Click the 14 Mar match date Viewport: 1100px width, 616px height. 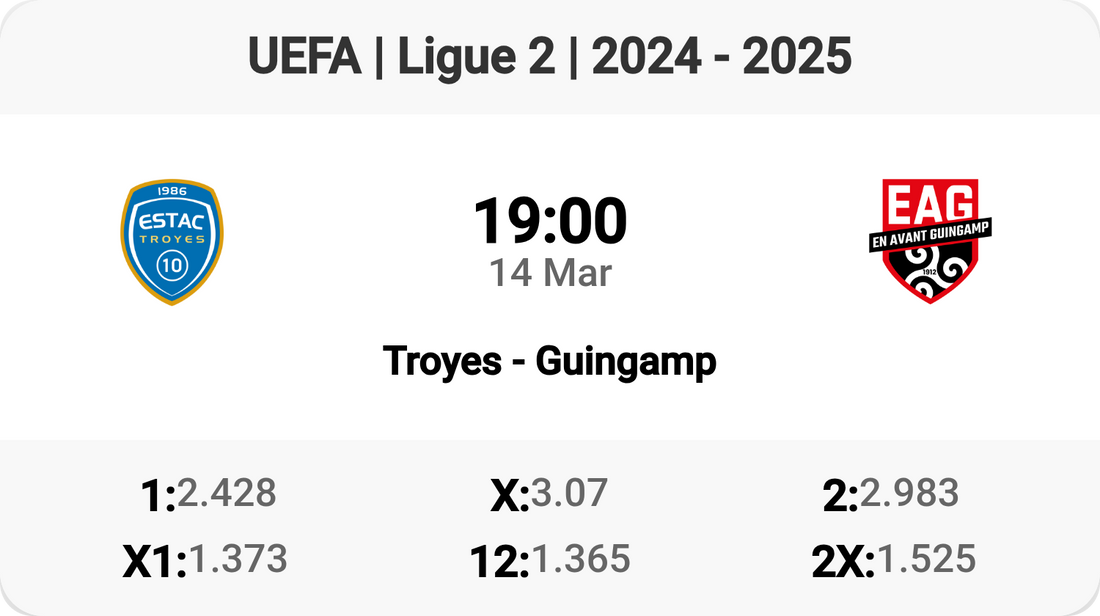(x=550, y=273)
